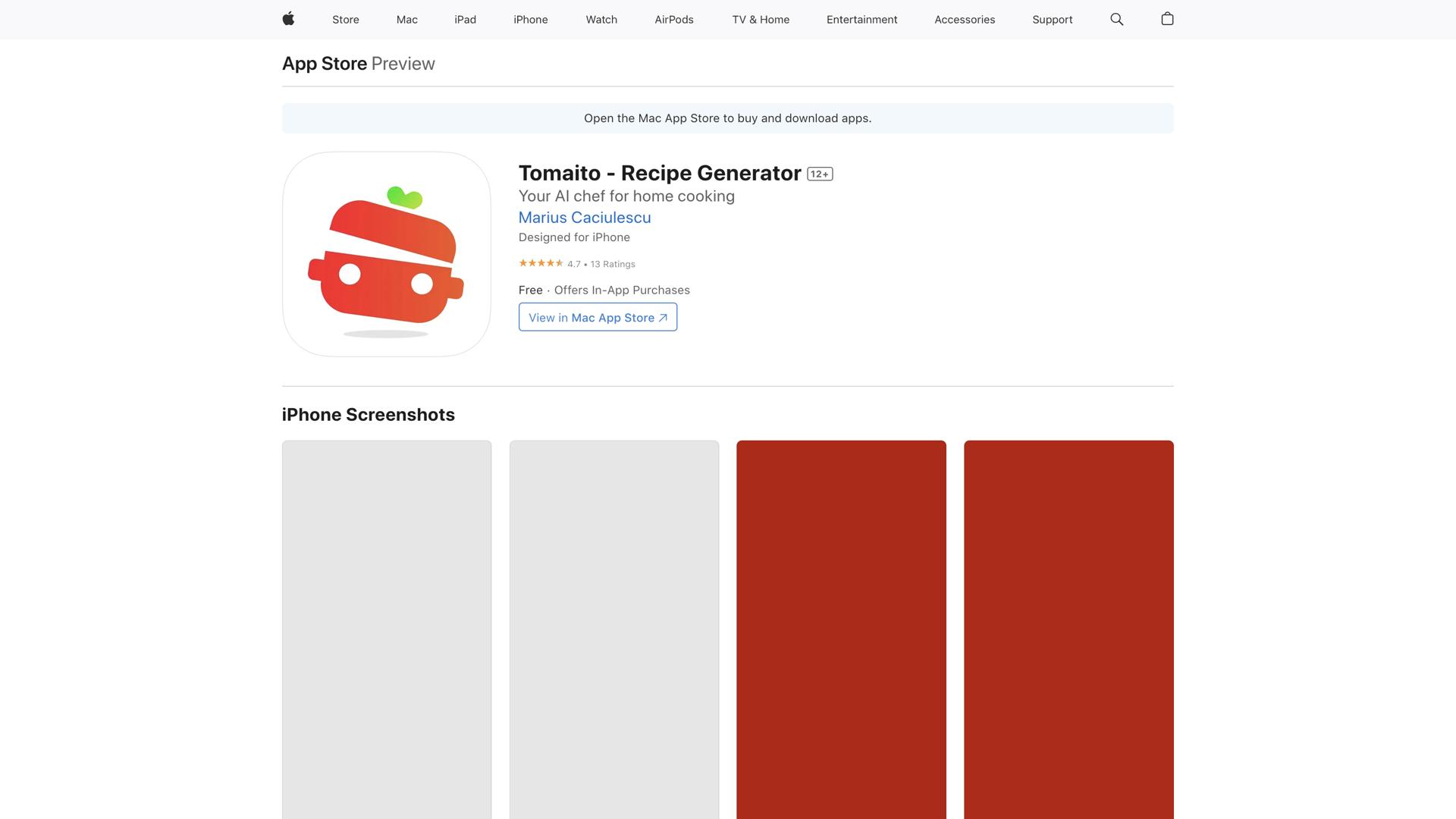This screenshot has width=1456, height=819.
Task: Select iPad in navigation bar
Action: (465, 20)
